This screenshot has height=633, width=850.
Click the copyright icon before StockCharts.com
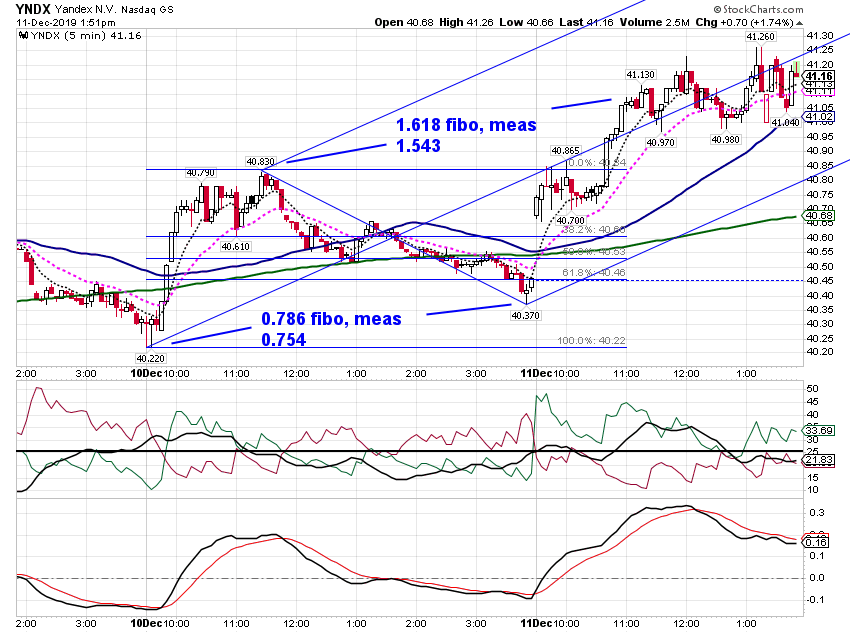718,9
